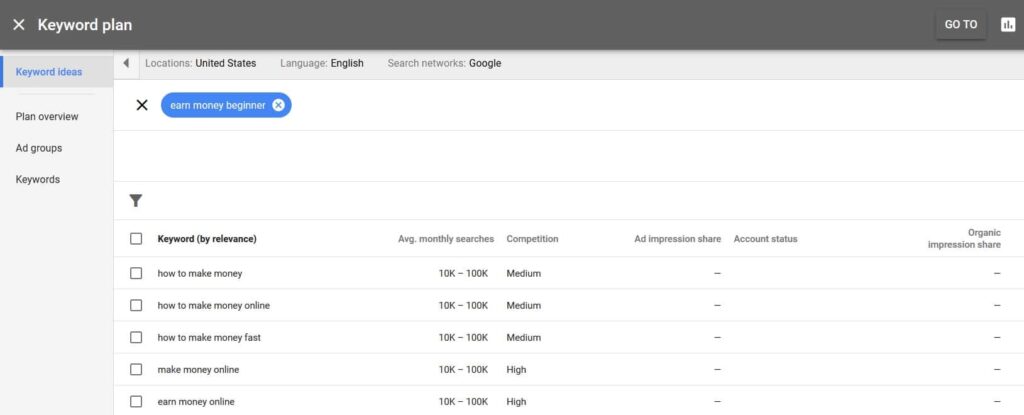Check the 'how to make money' row

click(x=136, y=273)
